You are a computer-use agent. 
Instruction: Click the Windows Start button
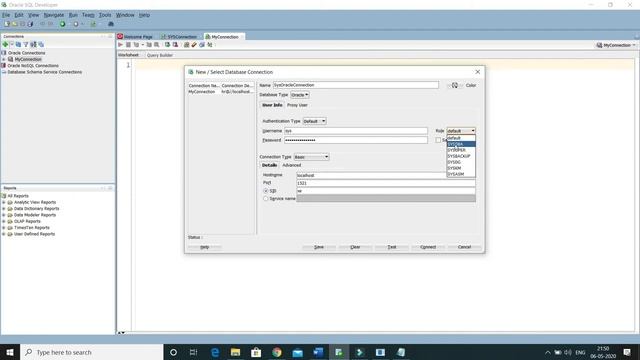coord(10,352)
